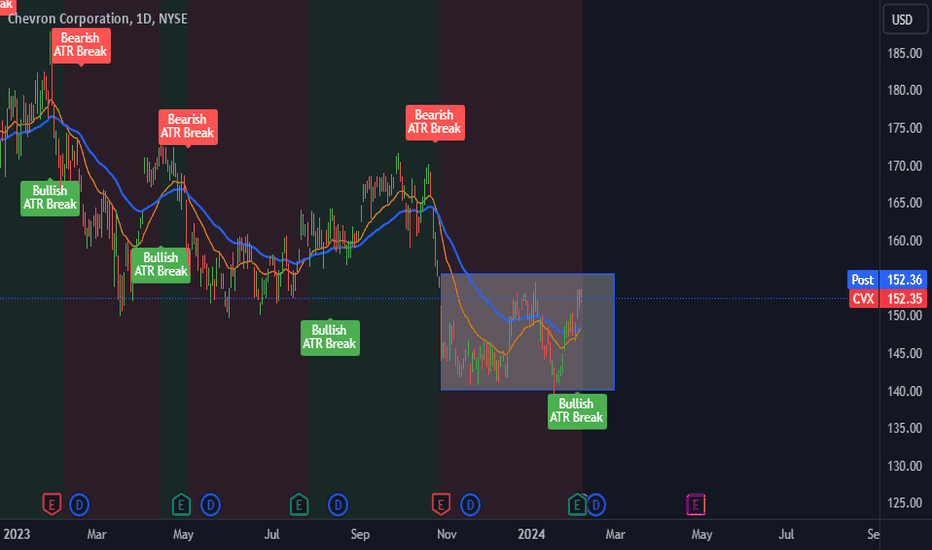Click the 2023 label on time axis
932x550 pixels.
17,534
